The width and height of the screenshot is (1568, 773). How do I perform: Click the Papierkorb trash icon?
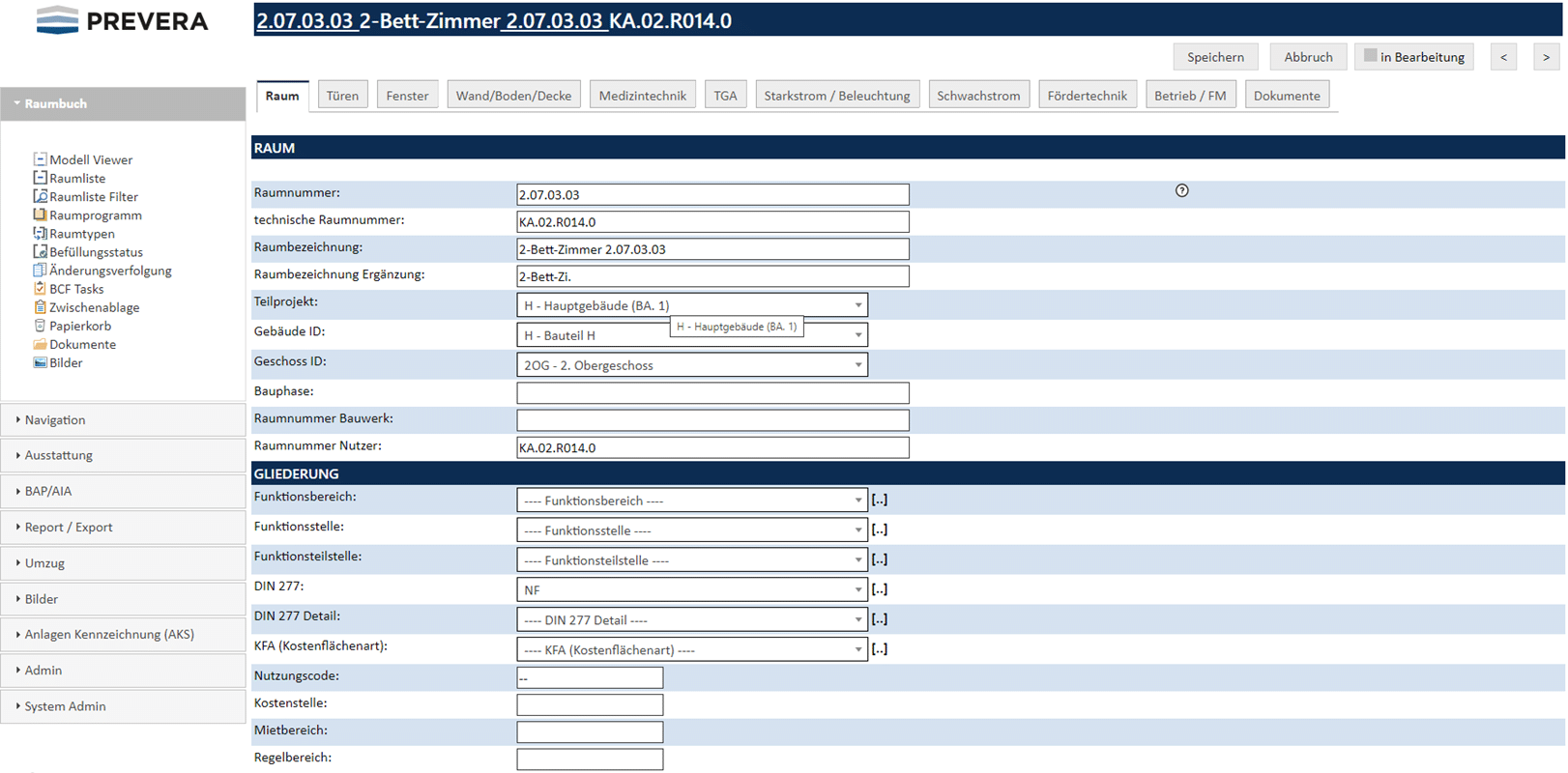point(40,326)
